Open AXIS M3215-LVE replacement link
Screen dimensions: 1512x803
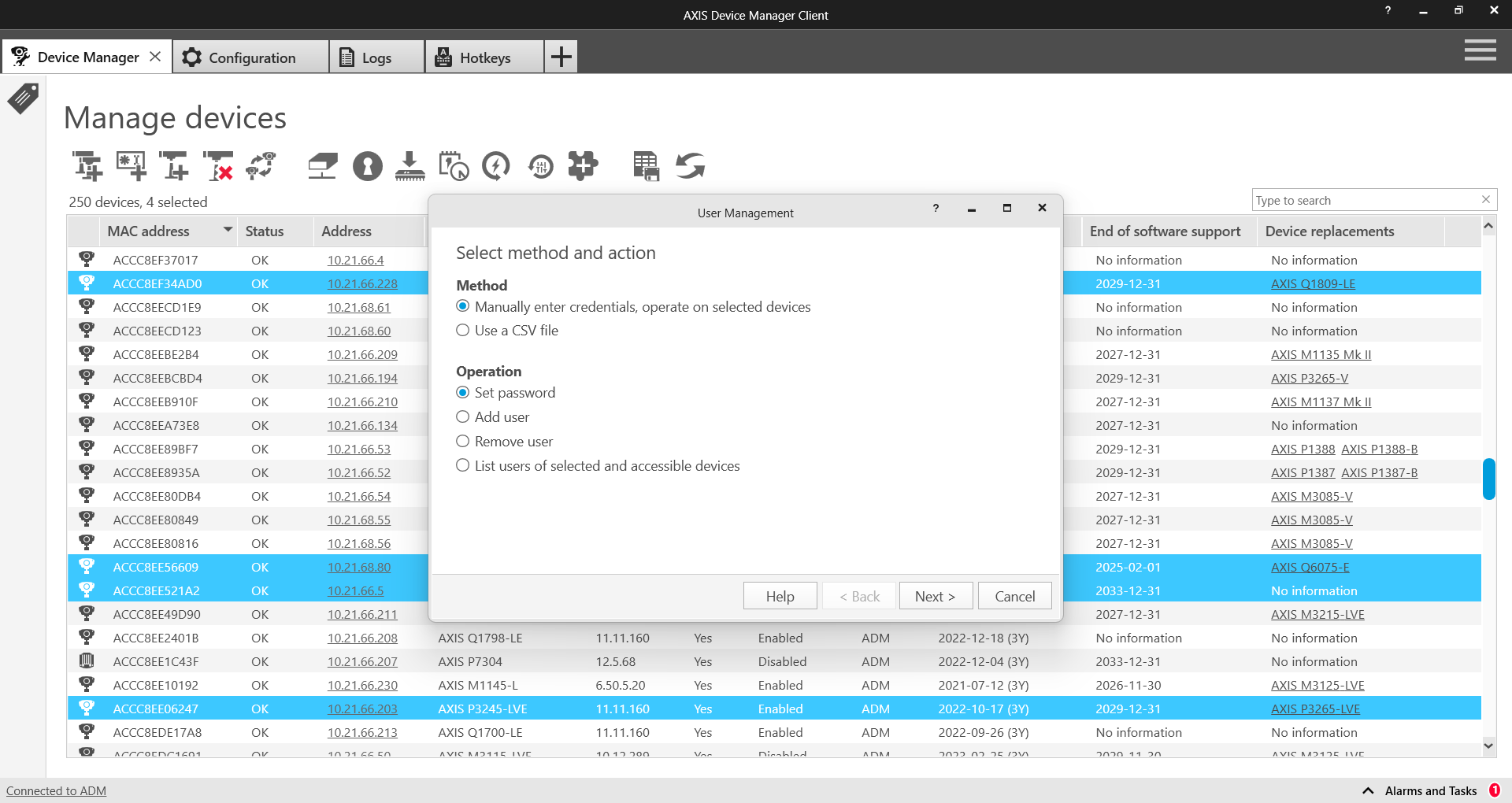tap(1317, 614)
